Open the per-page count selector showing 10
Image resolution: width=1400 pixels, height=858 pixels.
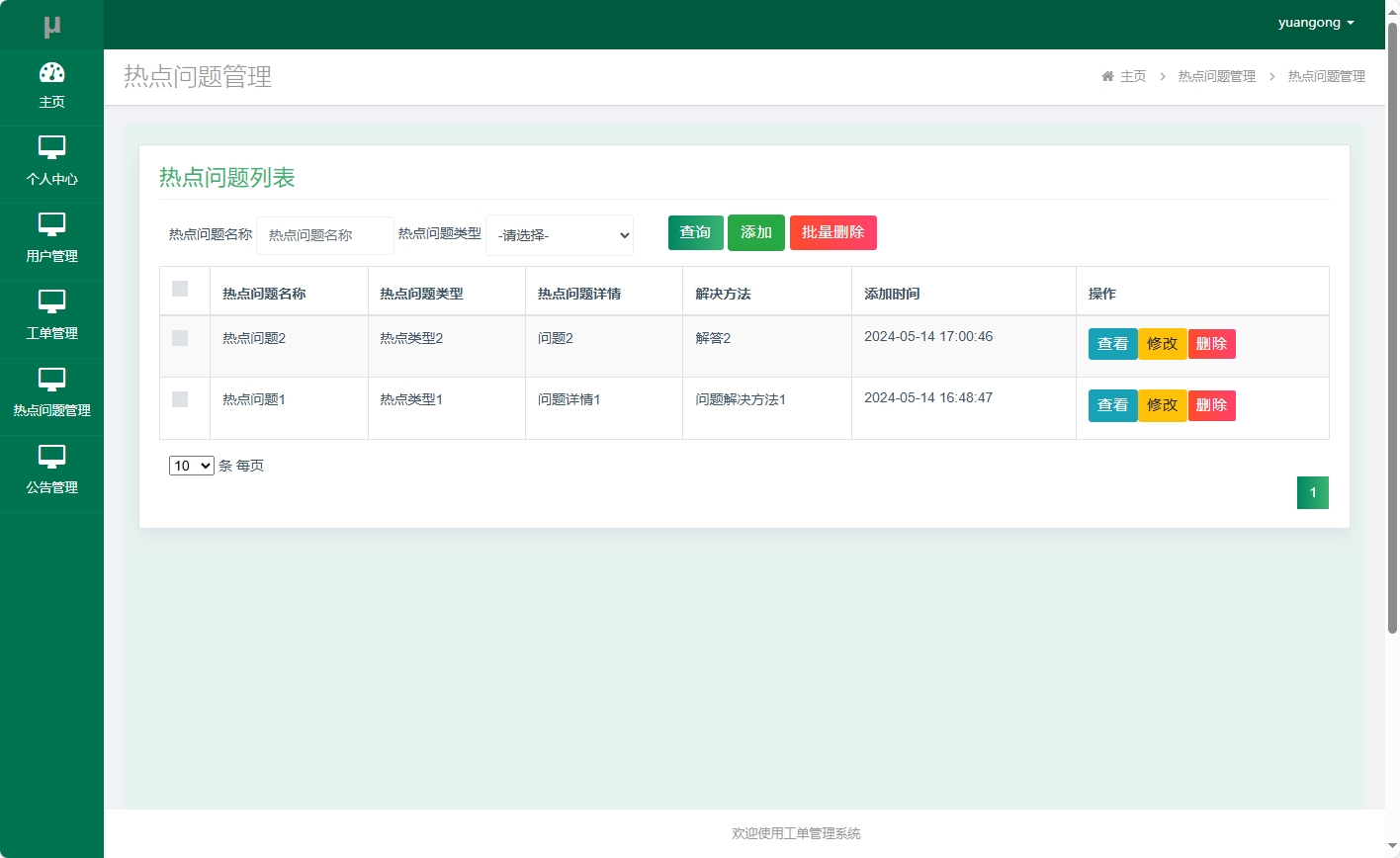tap(191, 465)
